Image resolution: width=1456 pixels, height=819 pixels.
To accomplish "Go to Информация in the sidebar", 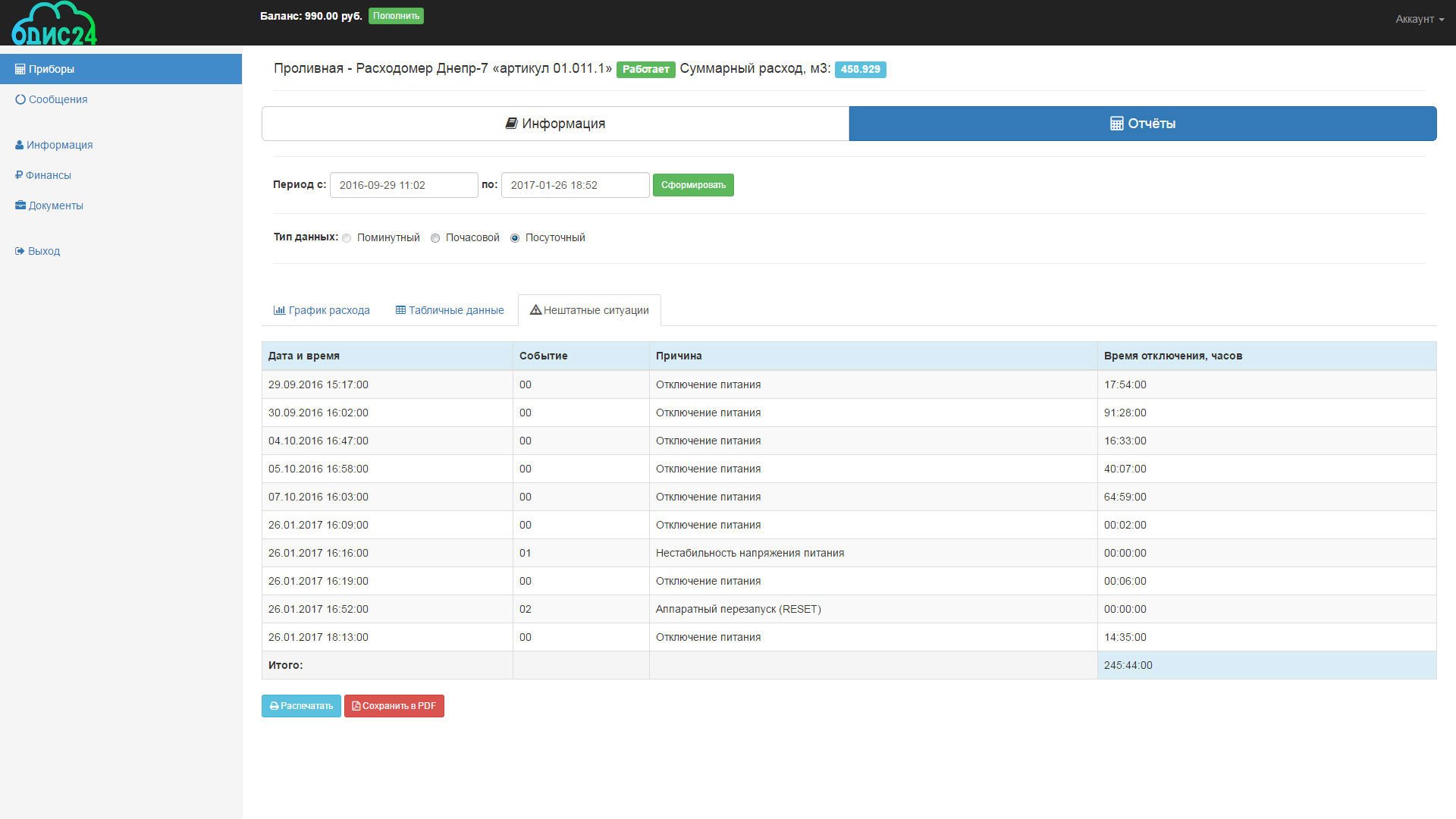I will click(x=54, y=145).
